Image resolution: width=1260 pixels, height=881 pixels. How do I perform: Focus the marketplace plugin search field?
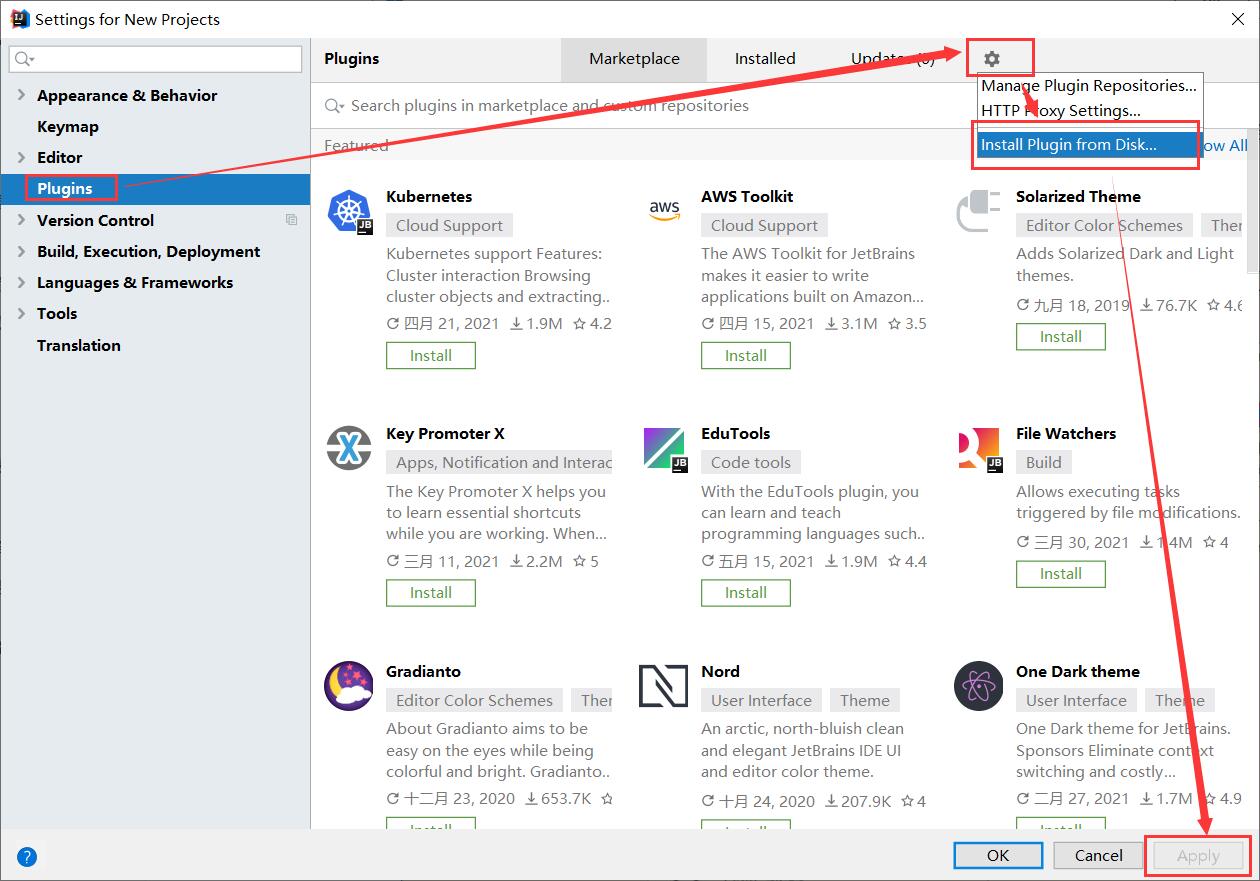(640, 105)
